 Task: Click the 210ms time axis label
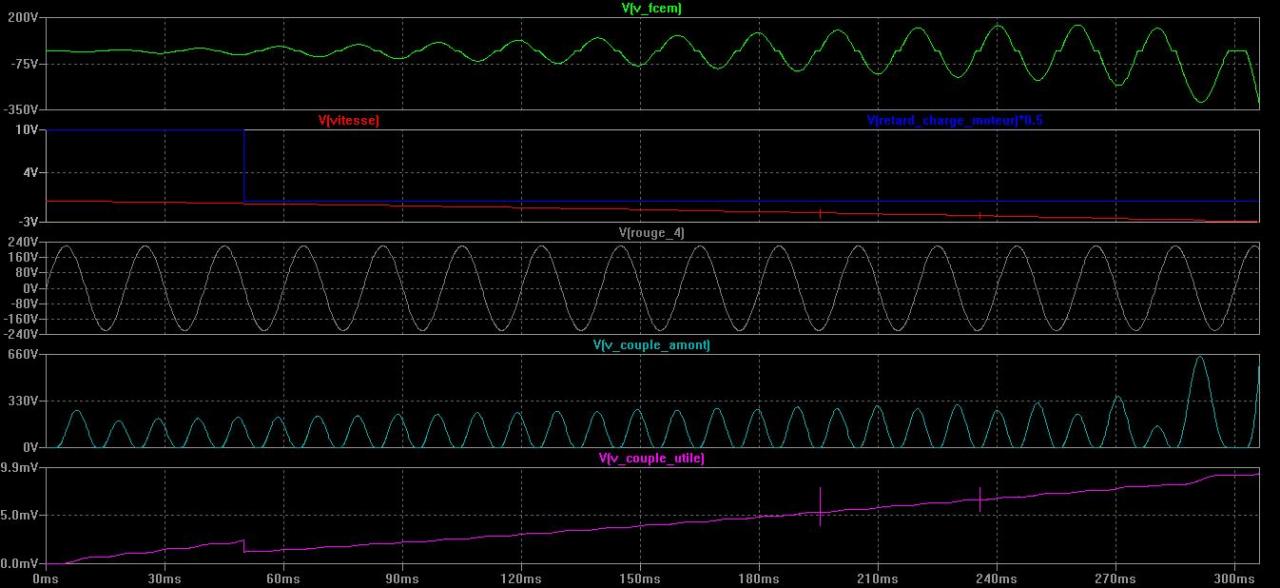(878, 579)
